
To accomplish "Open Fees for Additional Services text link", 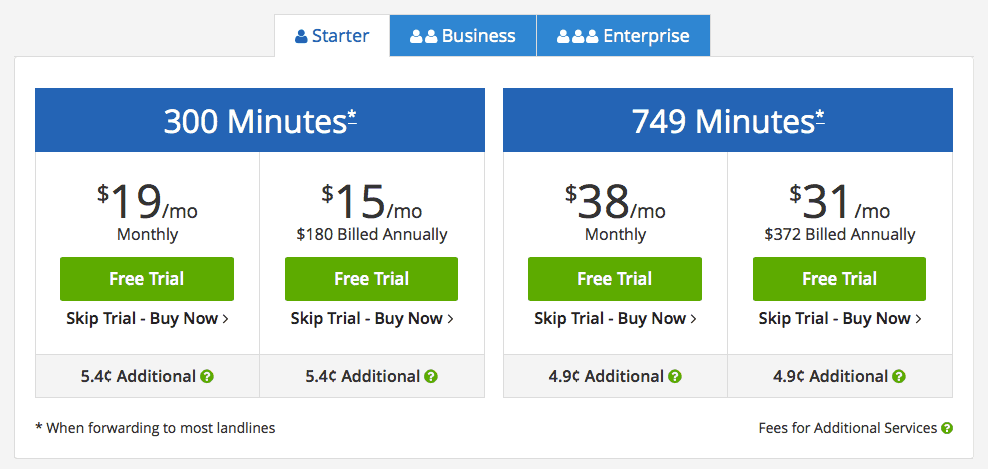I will click(x=847, y=428).
